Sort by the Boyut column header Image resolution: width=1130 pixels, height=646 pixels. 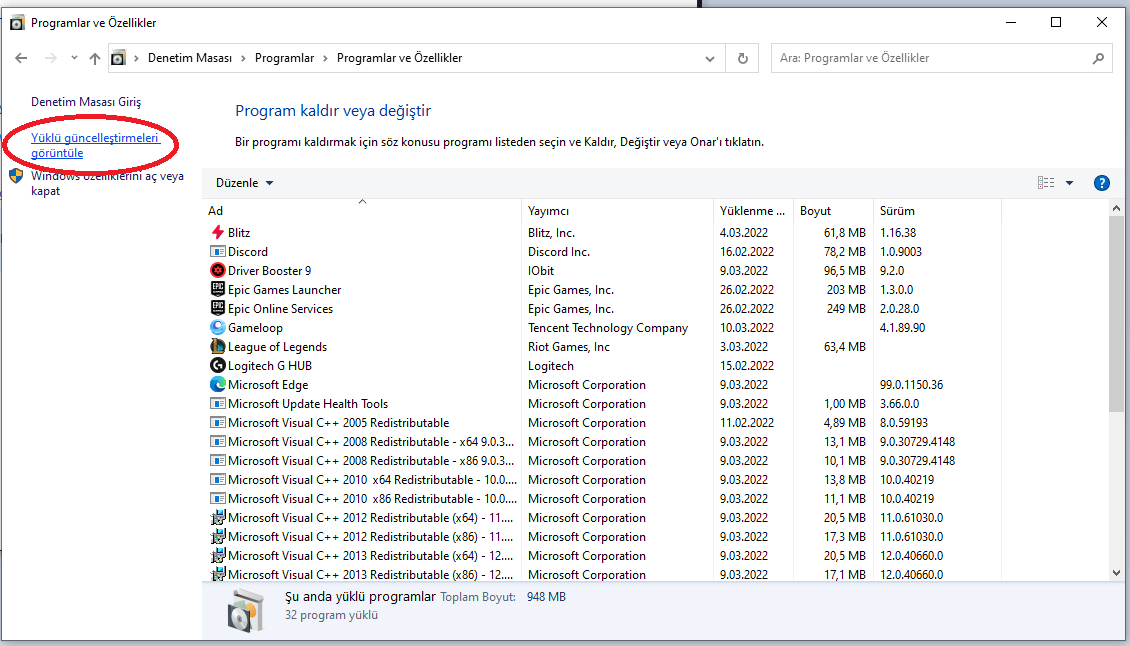pyautogui.click(x=833, y=211)
